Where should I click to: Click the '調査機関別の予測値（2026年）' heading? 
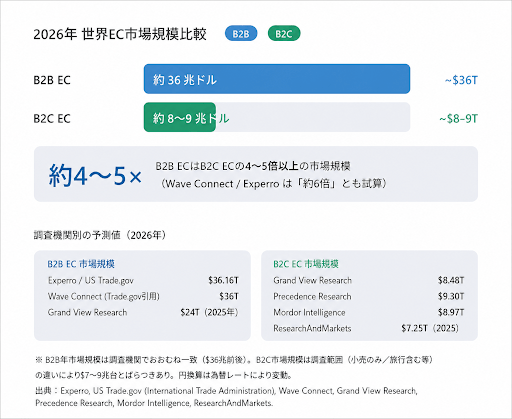pyautogui.click(x=100, y=235)
